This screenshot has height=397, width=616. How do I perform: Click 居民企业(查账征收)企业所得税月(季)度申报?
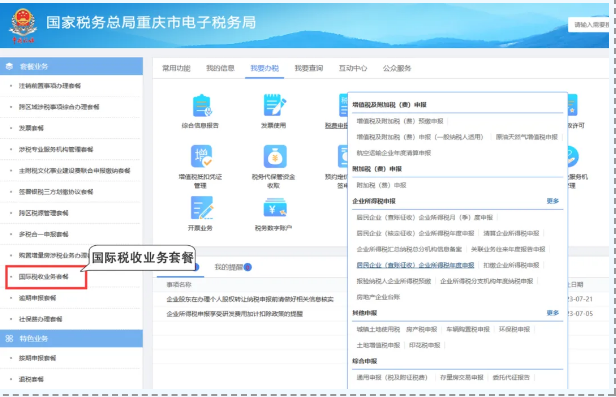(x=425, y=217)
